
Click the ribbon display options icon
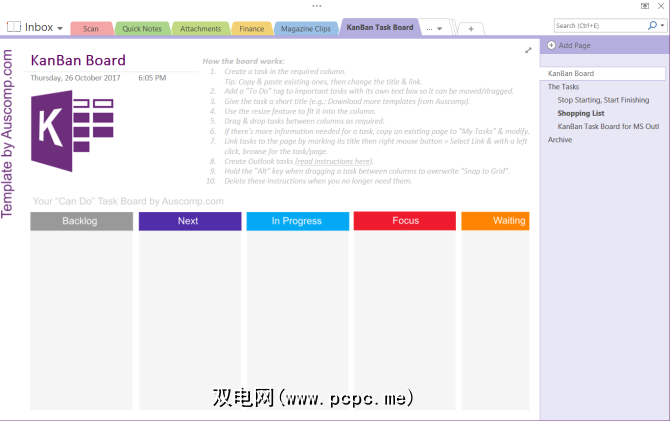pos(645,6)
